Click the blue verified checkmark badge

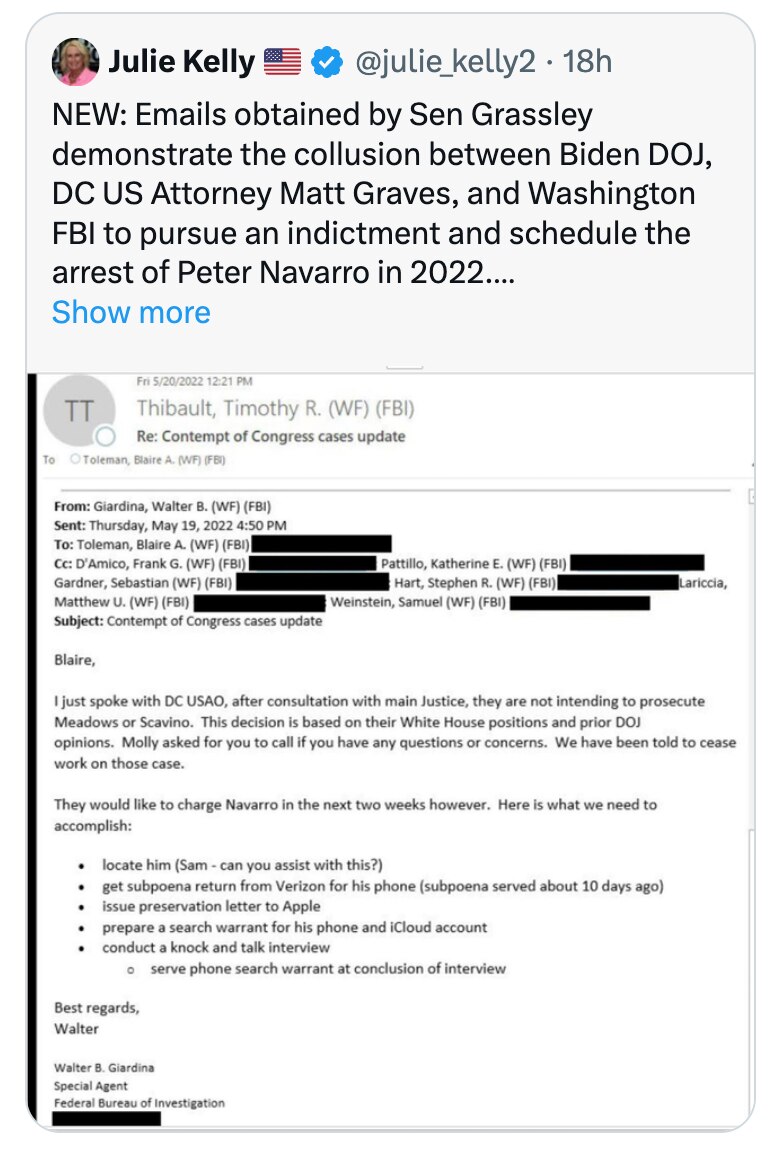(328, 61)
